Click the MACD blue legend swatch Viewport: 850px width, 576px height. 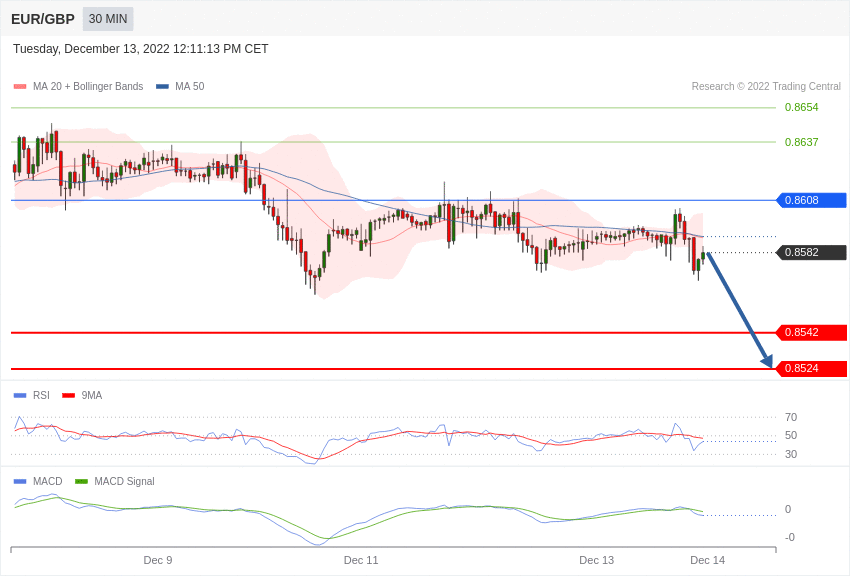point(20,481)
